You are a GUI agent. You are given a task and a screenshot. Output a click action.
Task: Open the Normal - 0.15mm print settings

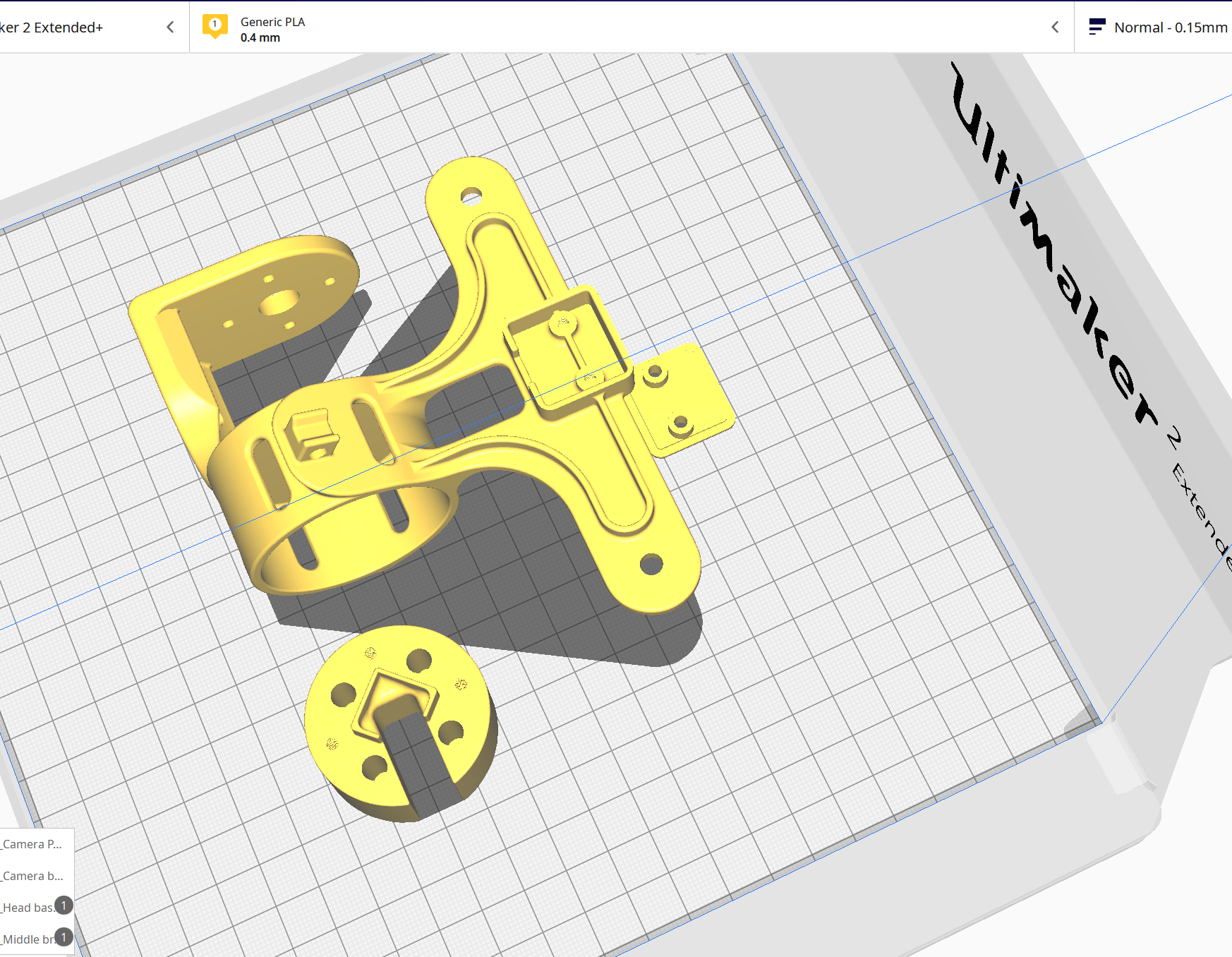pos(1170,28)
